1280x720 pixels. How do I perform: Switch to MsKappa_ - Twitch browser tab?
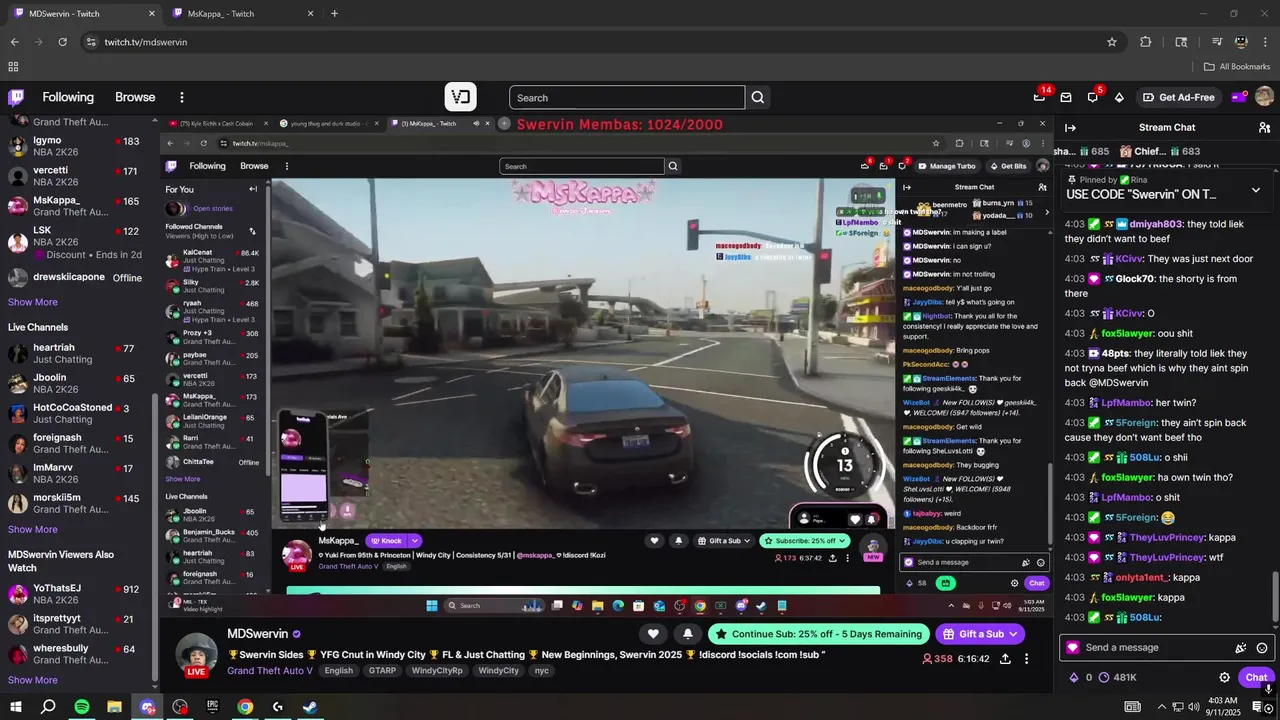coord(243,14)
